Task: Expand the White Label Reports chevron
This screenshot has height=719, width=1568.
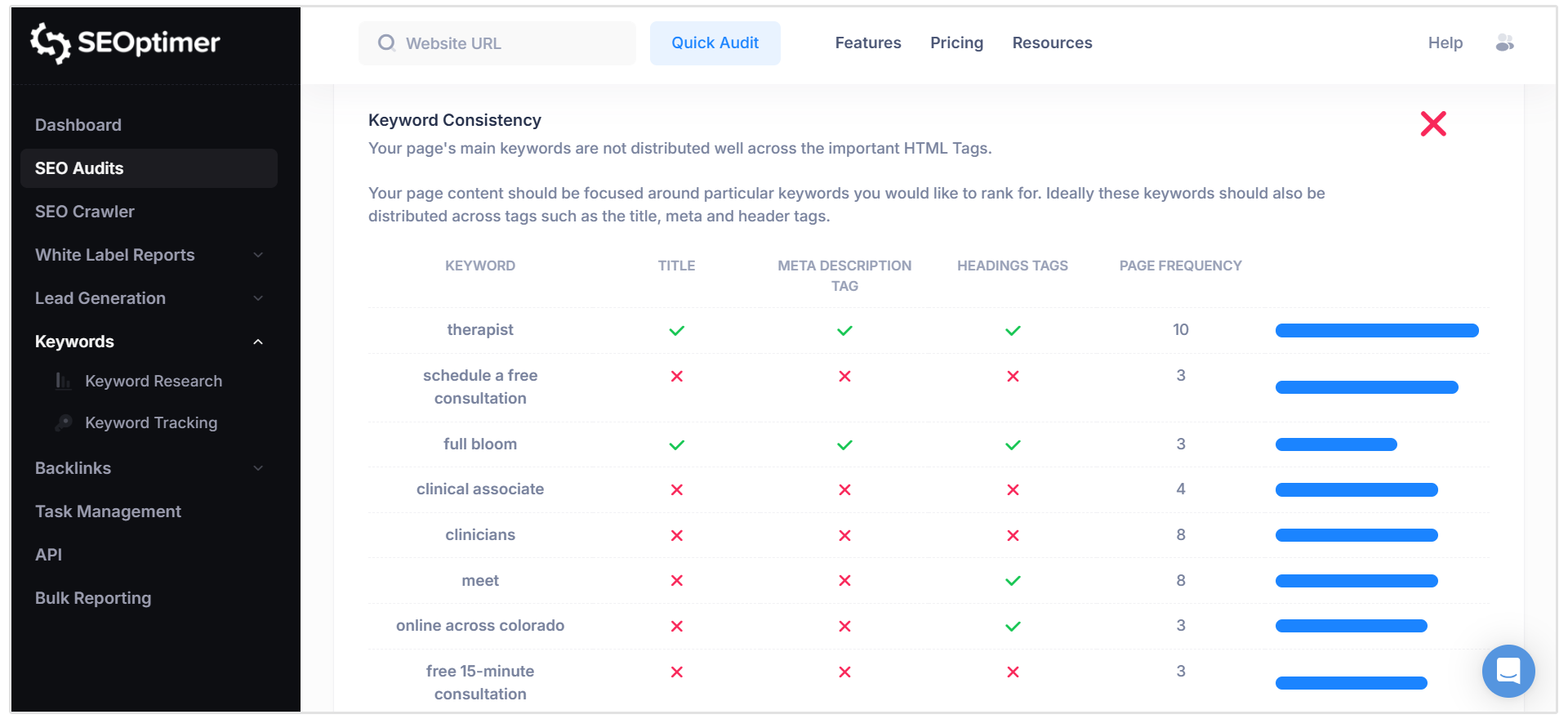Action: [x=258, y=255]
